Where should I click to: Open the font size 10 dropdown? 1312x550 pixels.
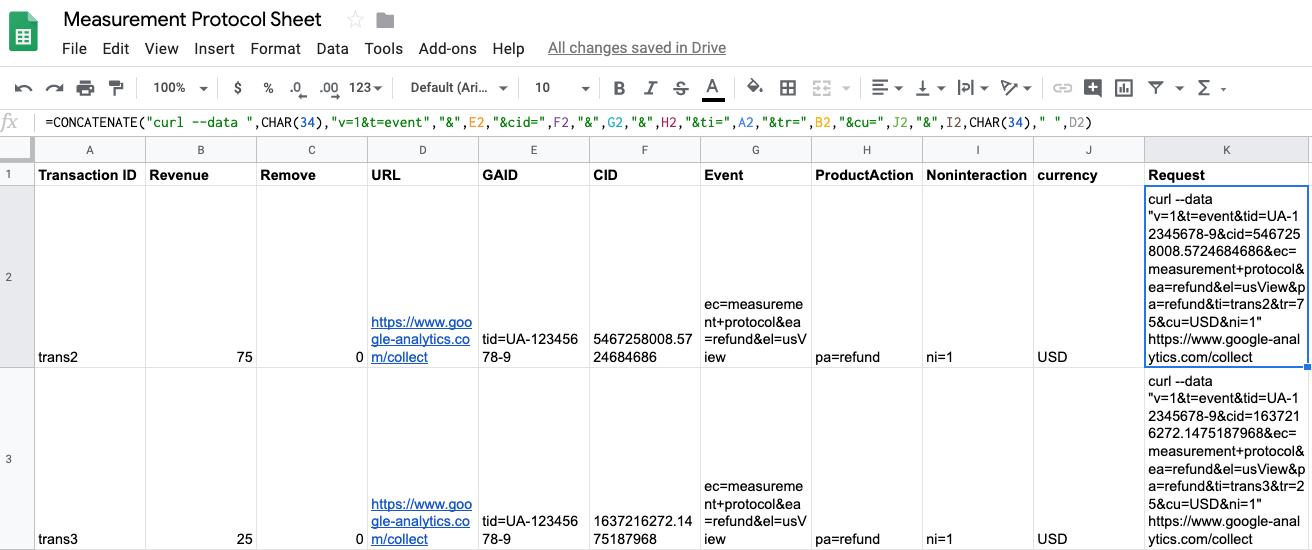[562, 88]
